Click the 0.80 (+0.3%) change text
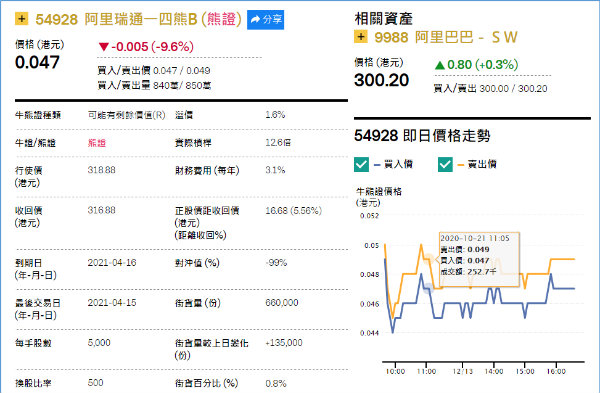600x393 pixels. (483, 65)
